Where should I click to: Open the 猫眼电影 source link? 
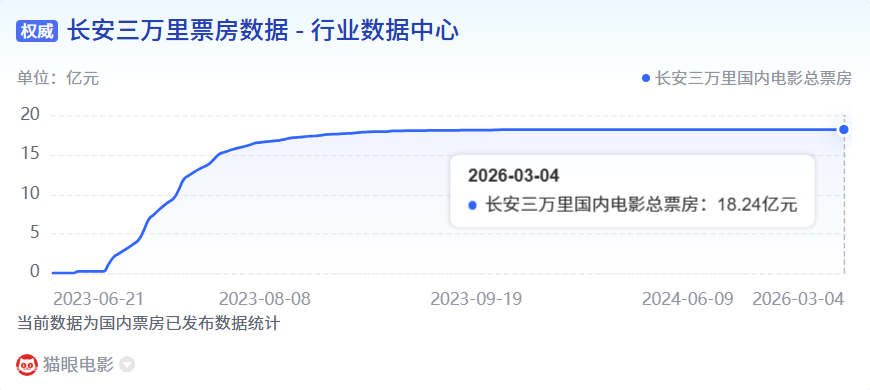[x=78, y=364]
